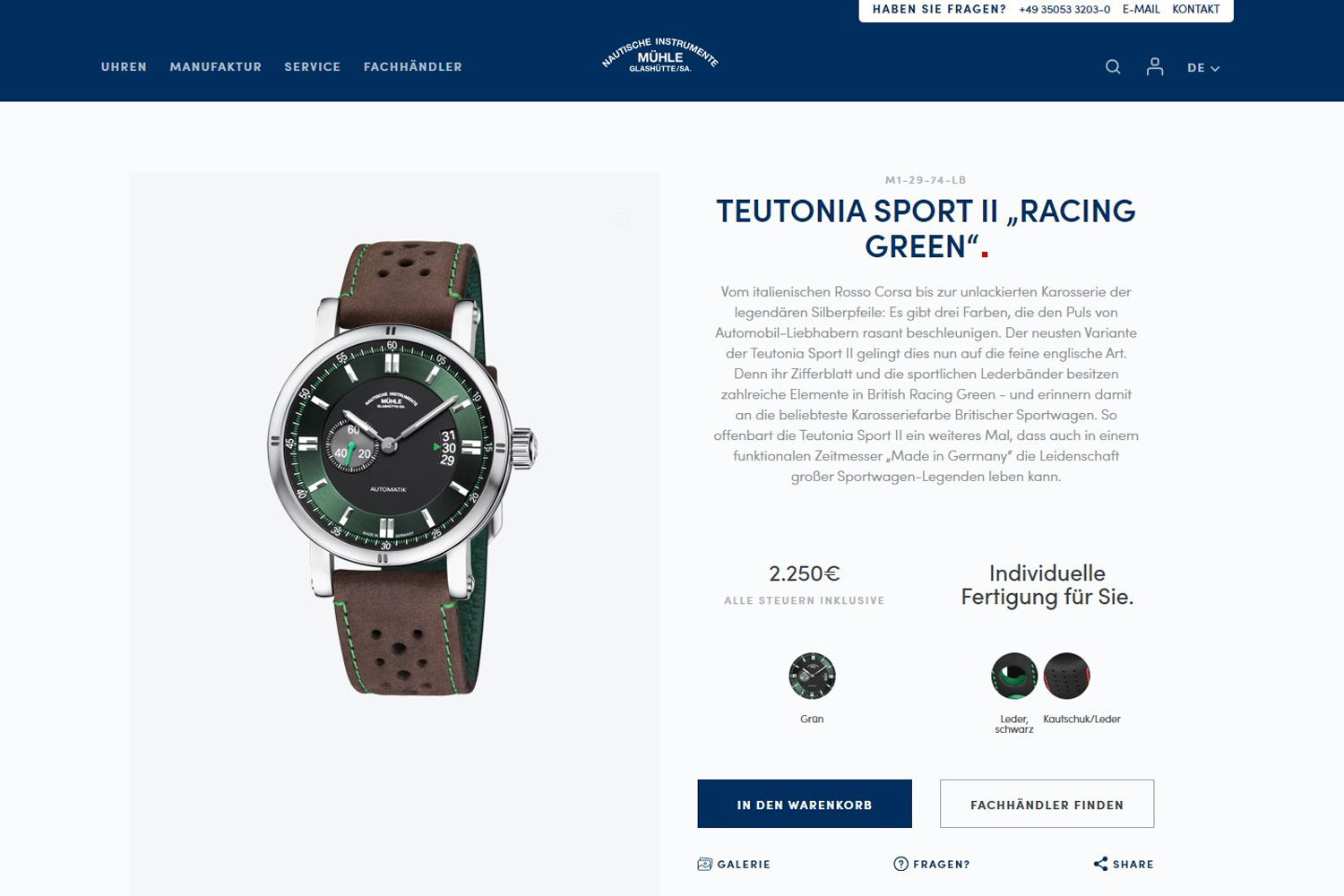
Task: Add watch with In den Warenkorb
Action: 805,804
